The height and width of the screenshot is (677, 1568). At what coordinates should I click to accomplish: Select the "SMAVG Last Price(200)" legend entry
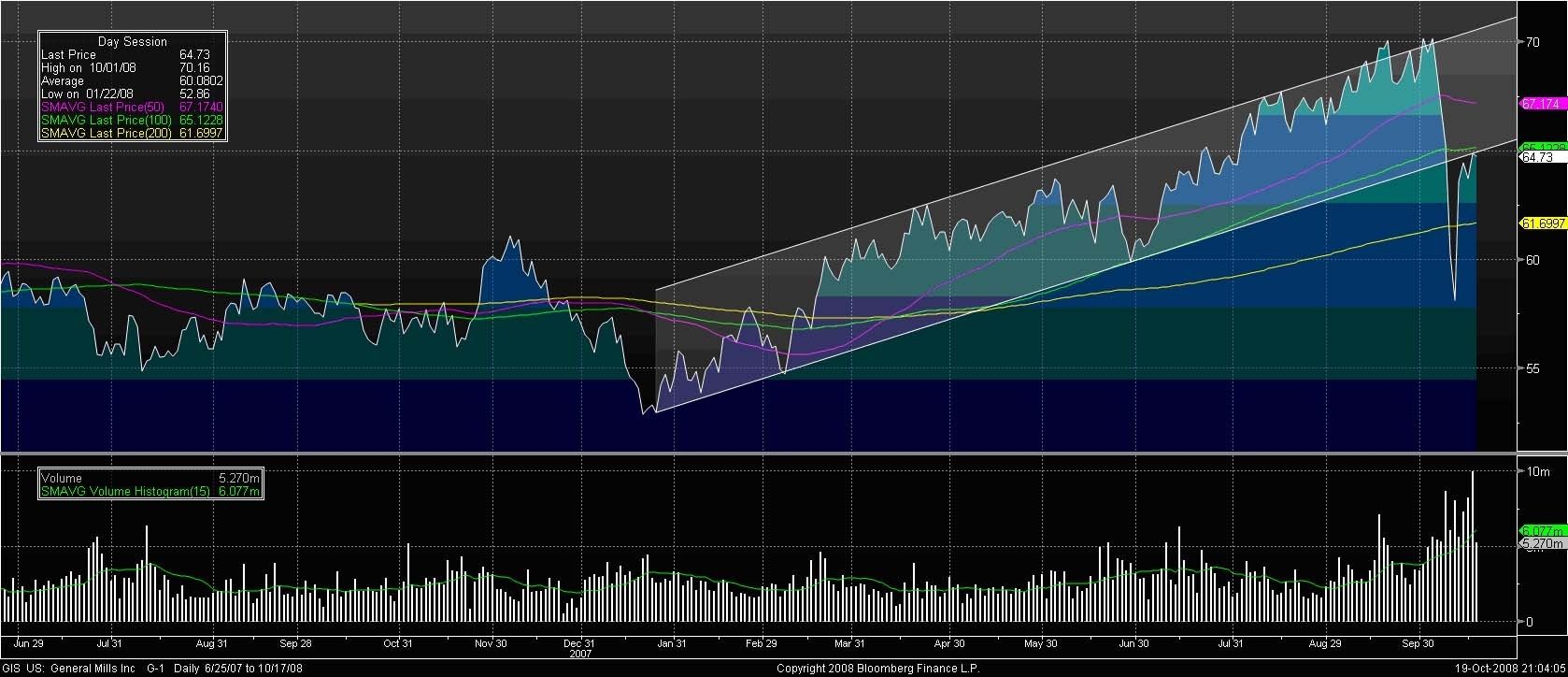[x=107, y=134]
